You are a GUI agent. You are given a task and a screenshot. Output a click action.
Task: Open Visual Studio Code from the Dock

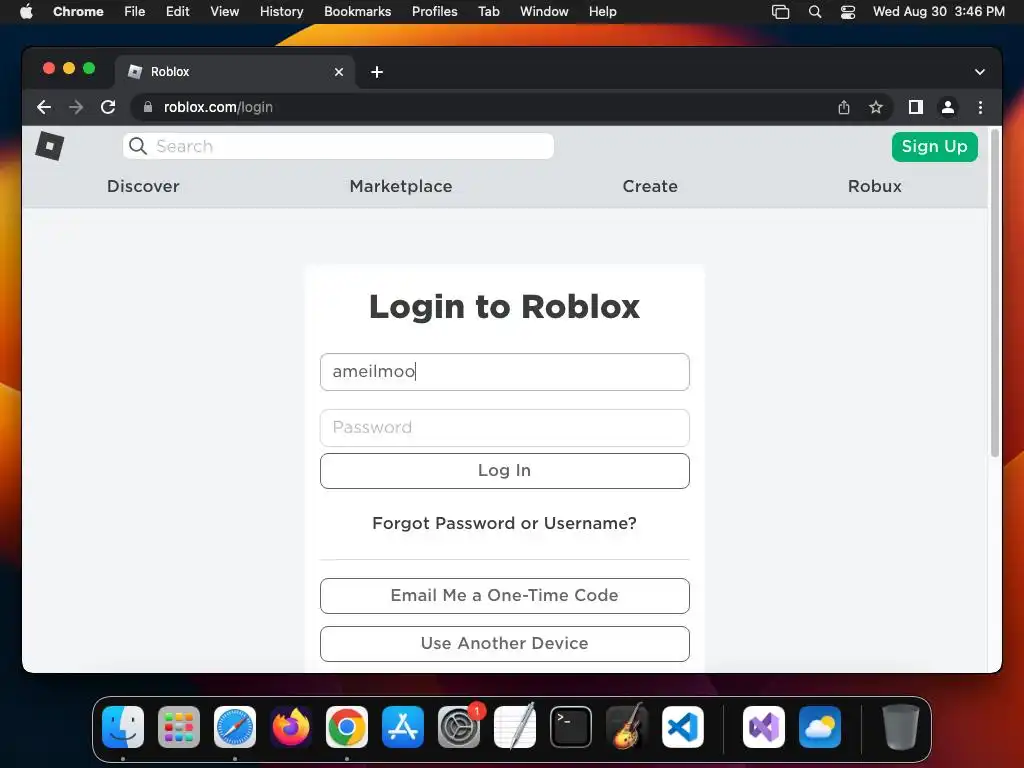point(682,727)
